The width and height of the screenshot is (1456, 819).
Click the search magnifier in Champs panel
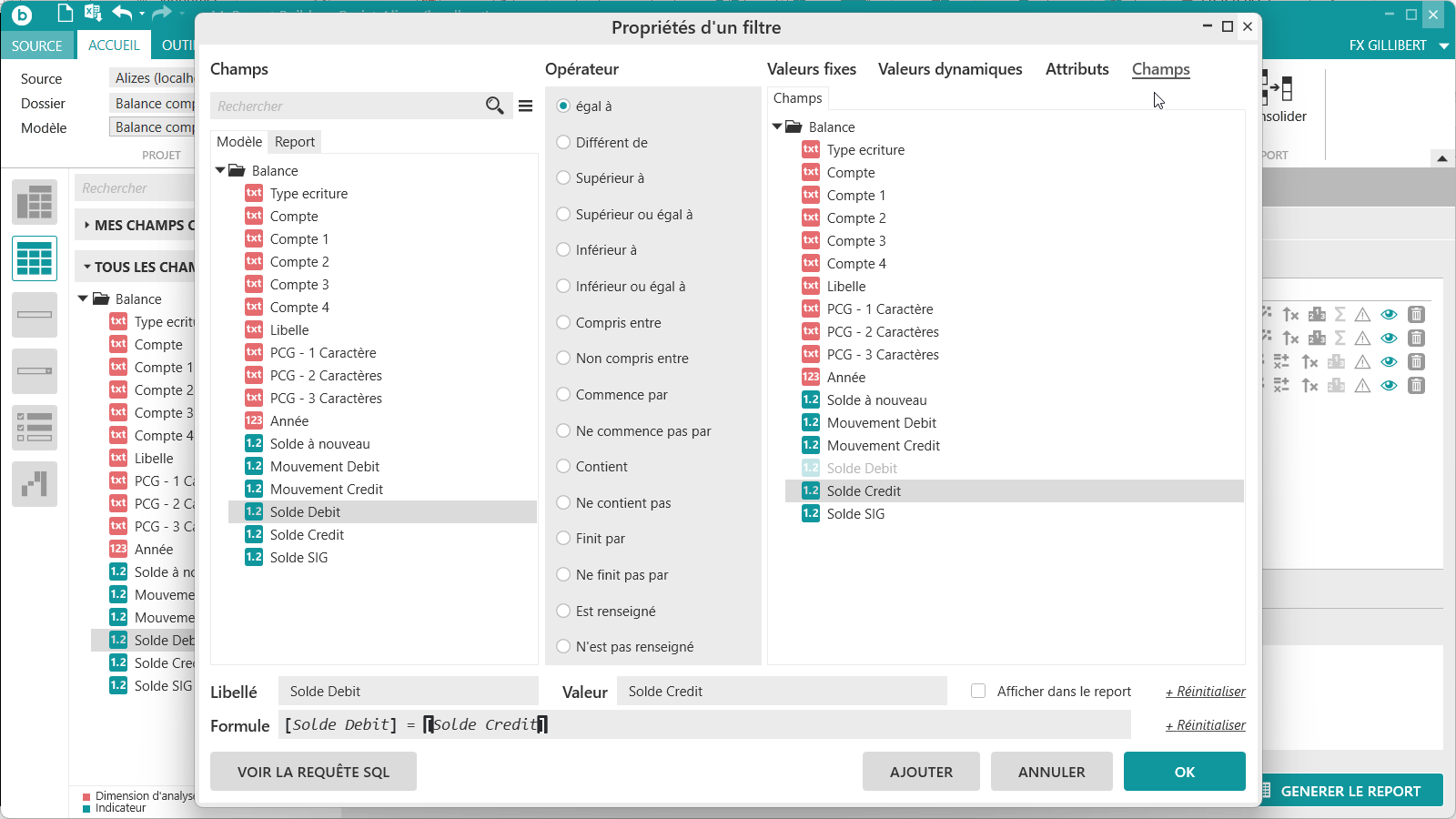tap(494, 106)
